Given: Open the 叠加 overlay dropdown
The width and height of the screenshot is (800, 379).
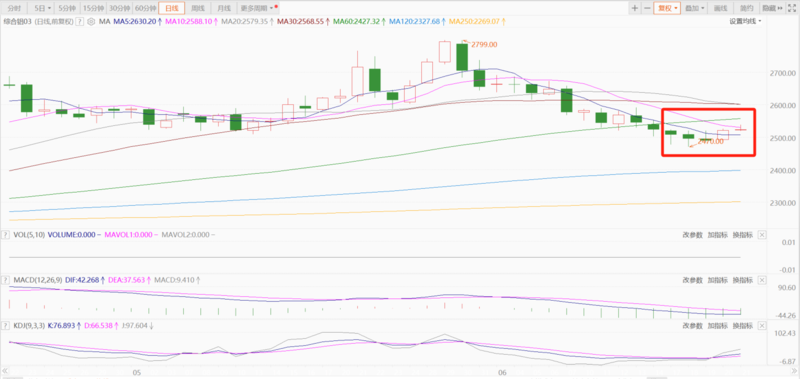Looking at the screenshot, I should point(694,8).
